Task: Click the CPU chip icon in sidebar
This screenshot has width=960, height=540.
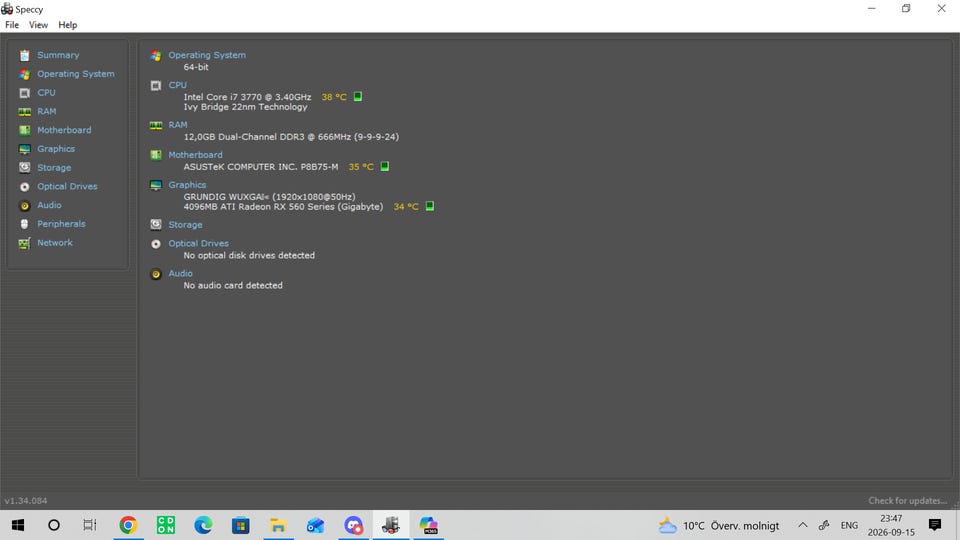Action: click(24, 93)
